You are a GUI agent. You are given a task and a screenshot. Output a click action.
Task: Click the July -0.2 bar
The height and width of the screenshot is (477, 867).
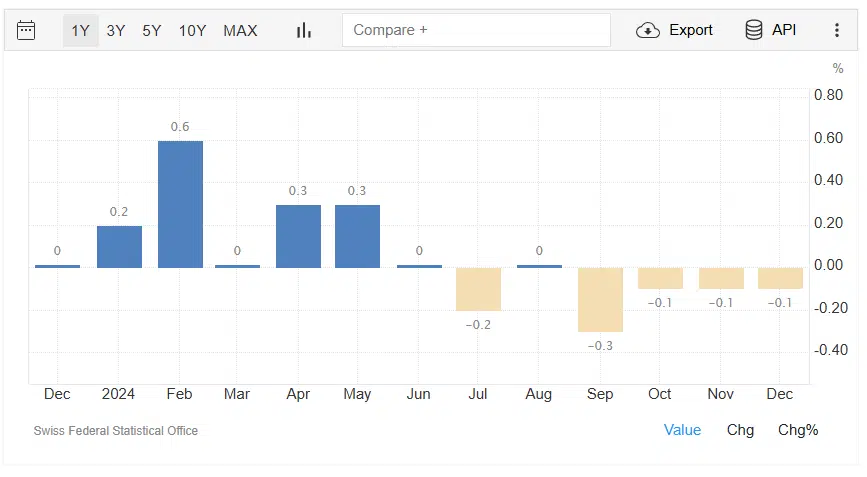tap(478, 289)
